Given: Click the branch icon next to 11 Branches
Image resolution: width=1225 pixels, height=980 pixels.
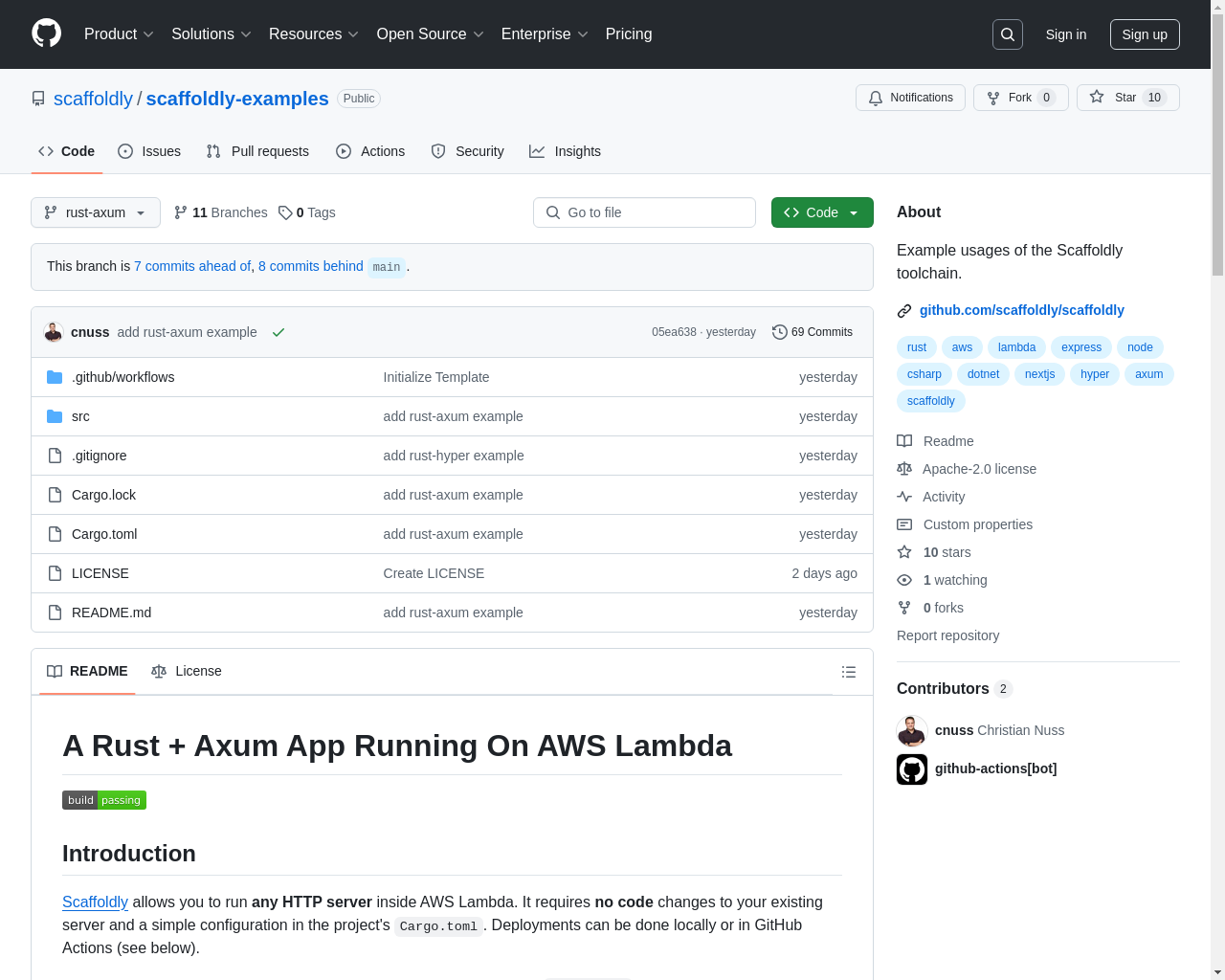Looking at the screenshot, I should [x=181, y=212].
